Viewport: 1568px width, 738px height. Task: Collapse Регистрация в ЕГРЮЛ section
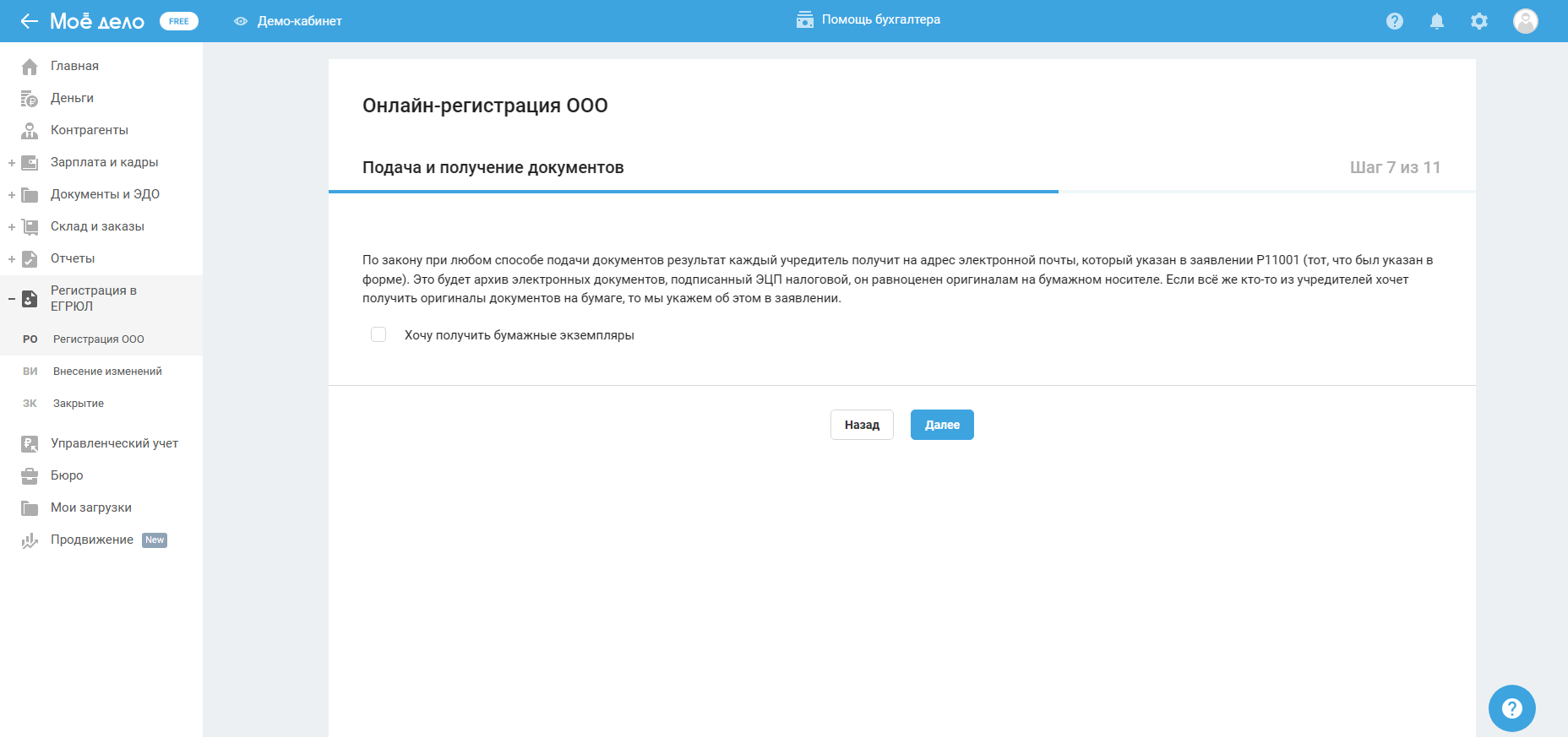click(x=12, y=299)
